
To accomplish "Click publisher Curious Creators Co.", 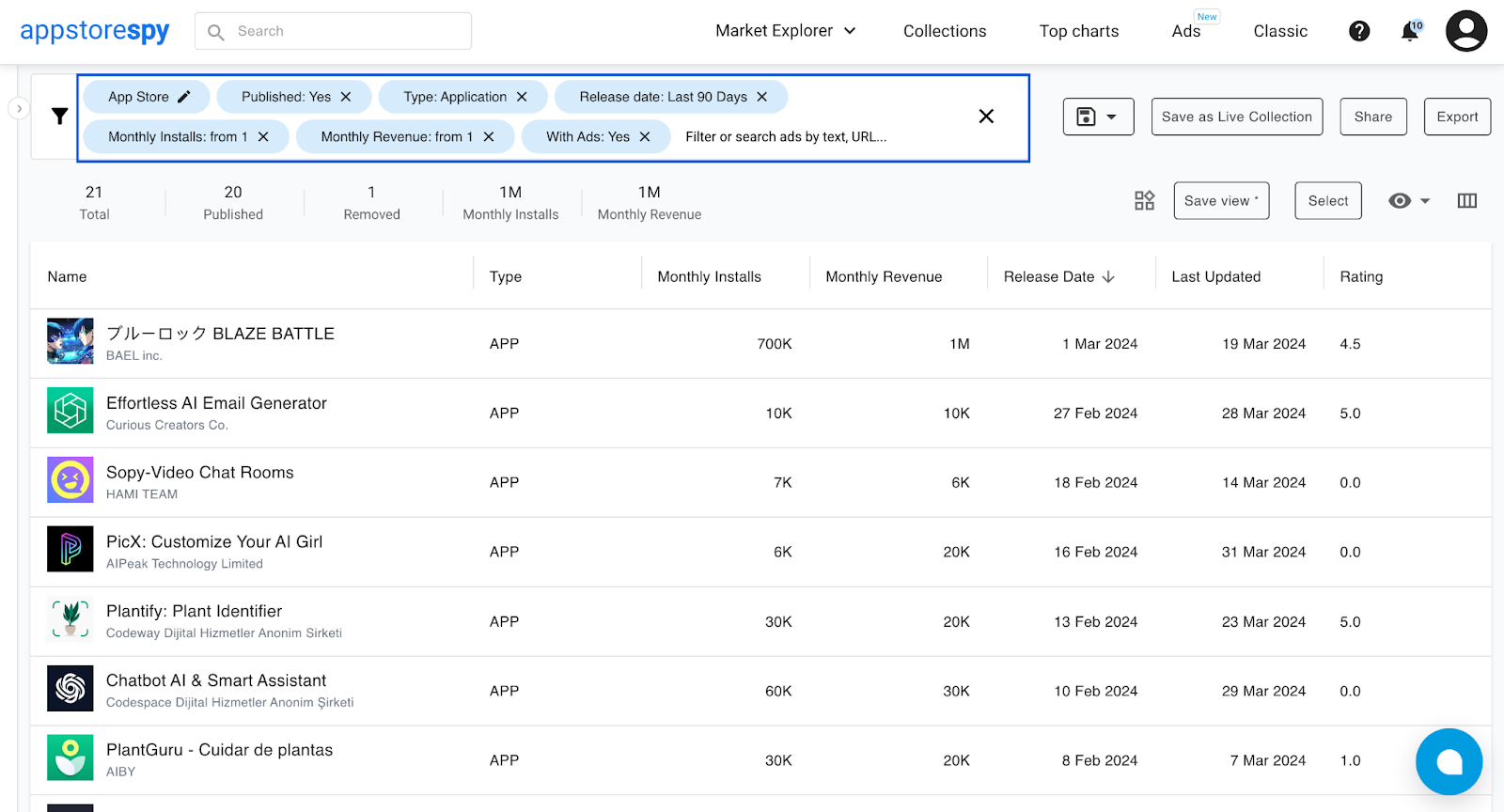I will [x=167, y=425].
